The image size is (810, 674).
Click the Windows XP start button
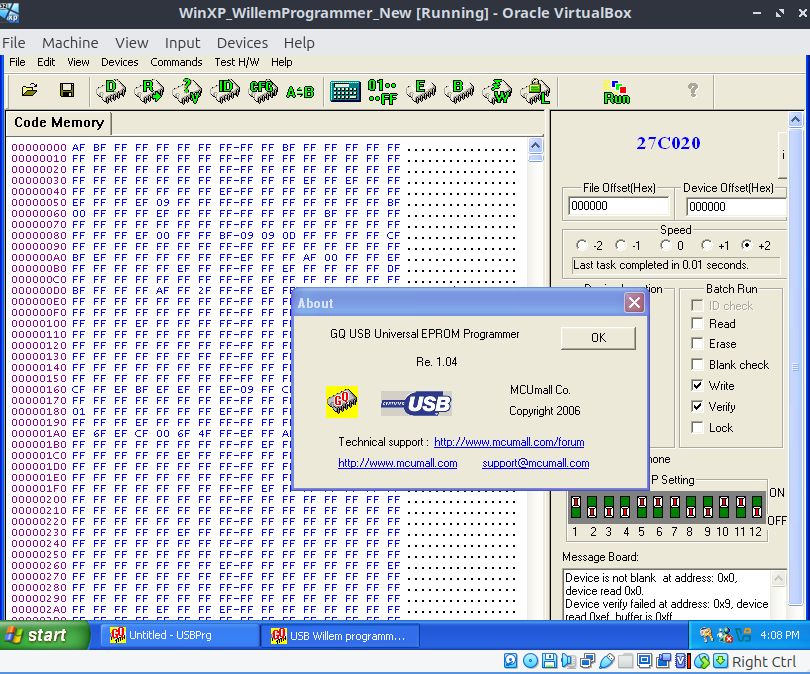[x=37, y=635]
